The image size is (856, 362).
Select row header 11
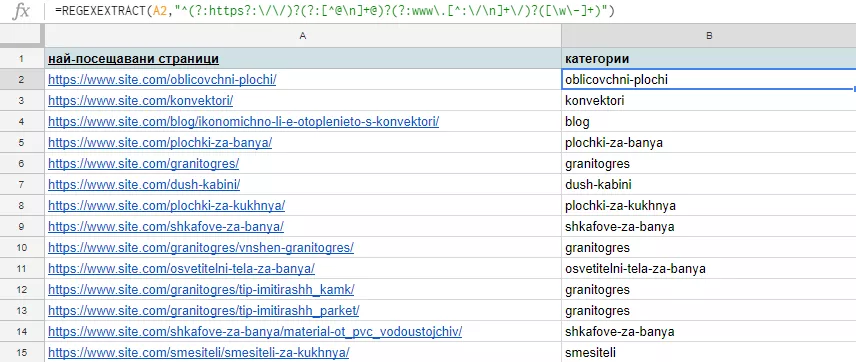[x=21, y=269]
